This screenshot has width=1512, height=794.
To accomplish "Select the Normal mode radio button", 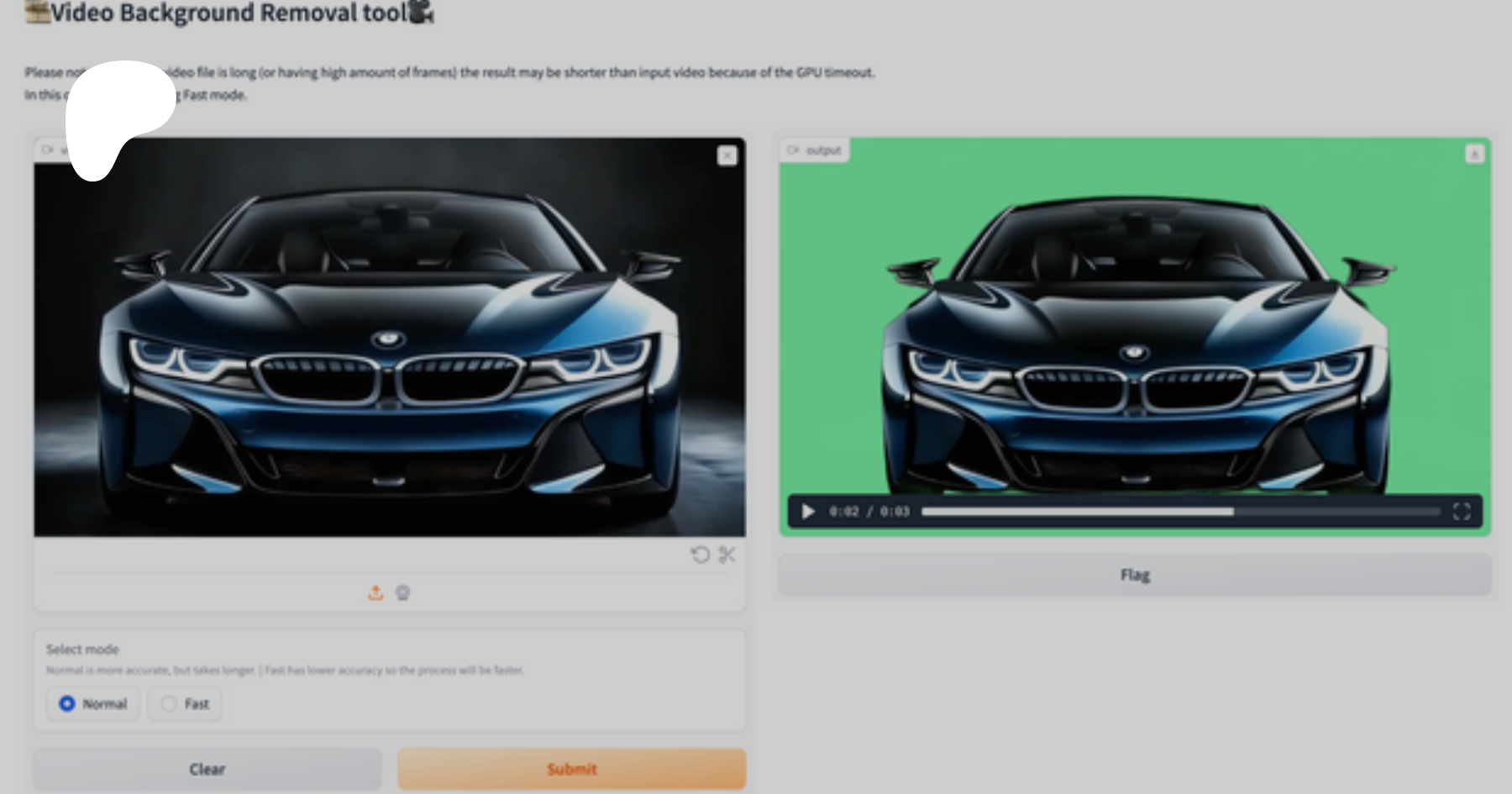I will [68, 703].
